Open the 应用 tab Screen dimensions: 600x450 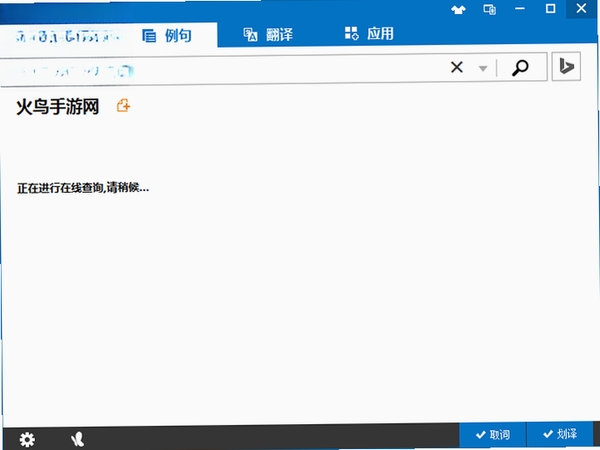pos(369,34)
